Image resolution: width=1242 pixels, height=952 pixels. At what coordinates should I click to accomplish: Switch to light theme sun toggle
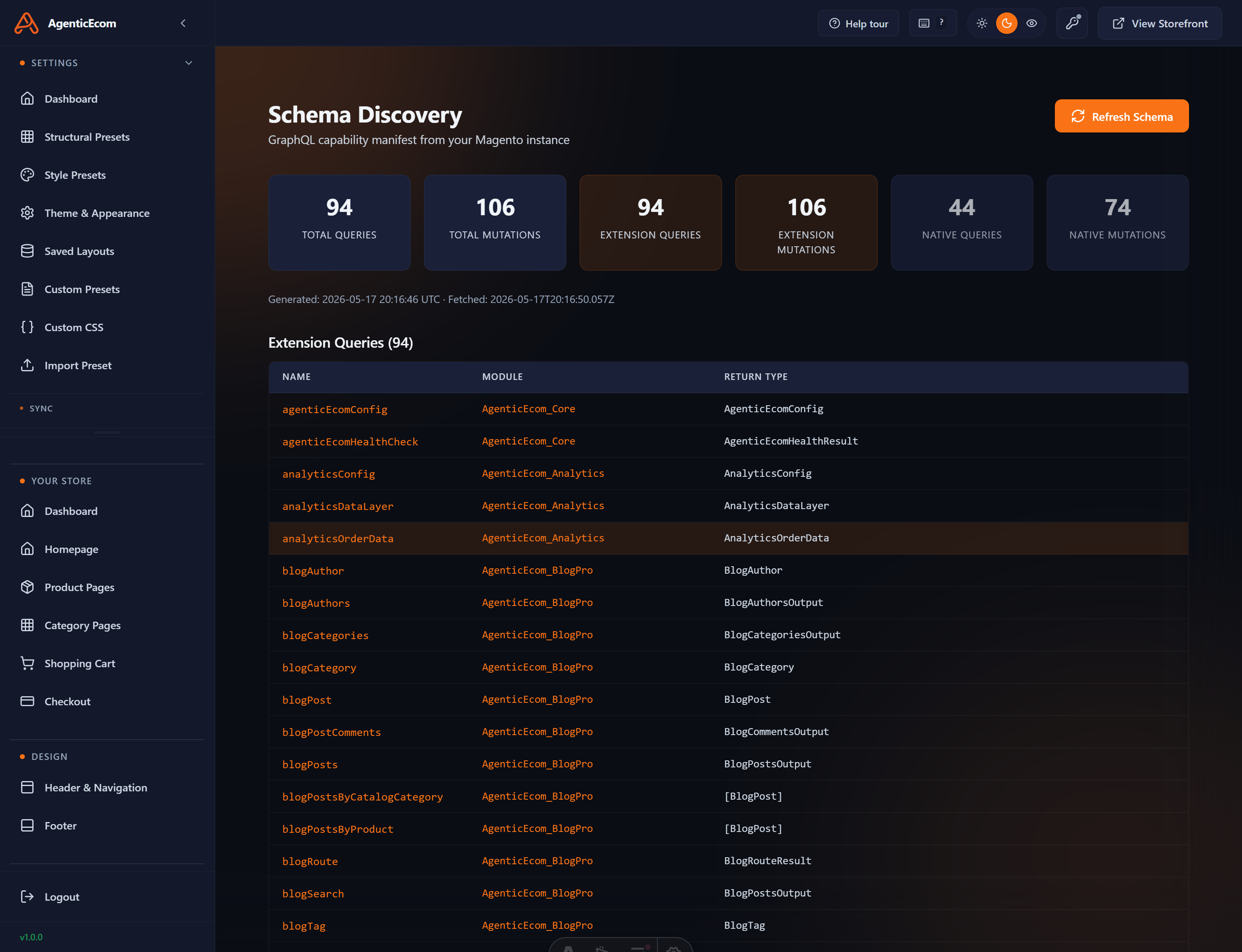click(x=982, y=23)
